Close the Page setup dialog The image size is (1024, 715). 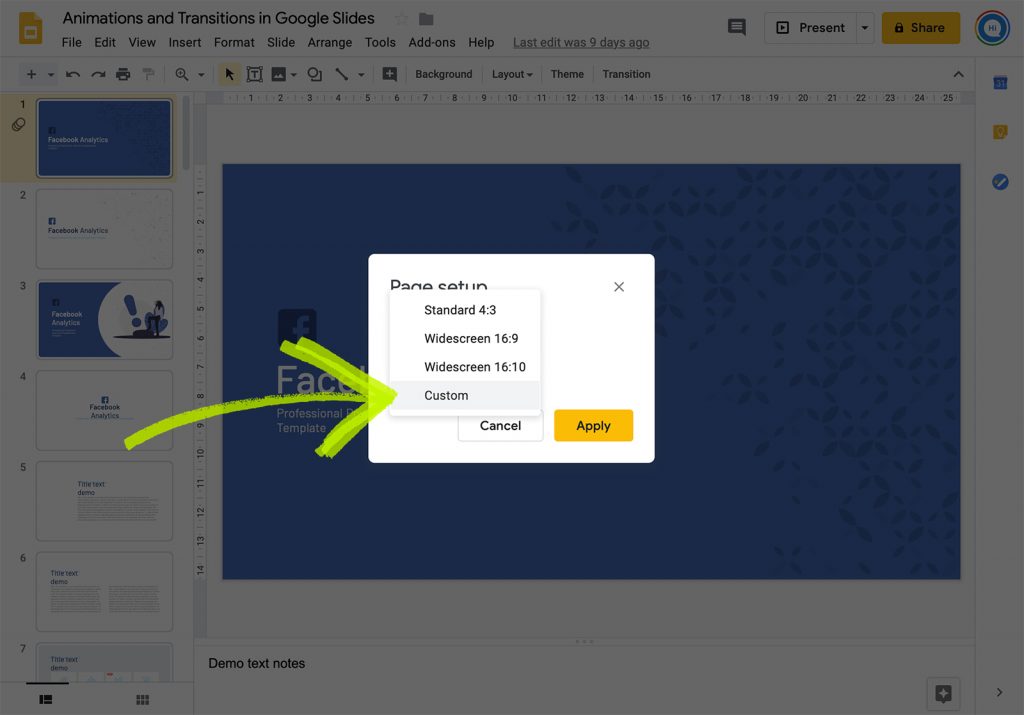619,287
